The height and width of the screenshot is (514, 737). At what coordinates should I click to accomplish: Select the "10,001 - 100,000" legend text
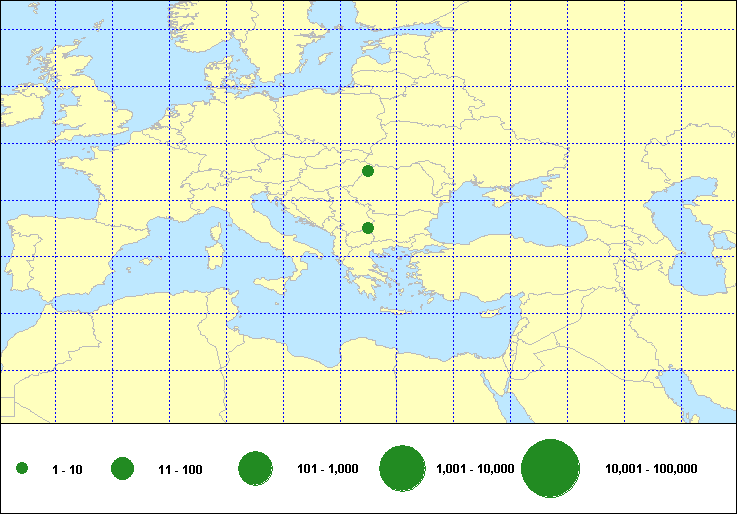[x=651, y=469]
